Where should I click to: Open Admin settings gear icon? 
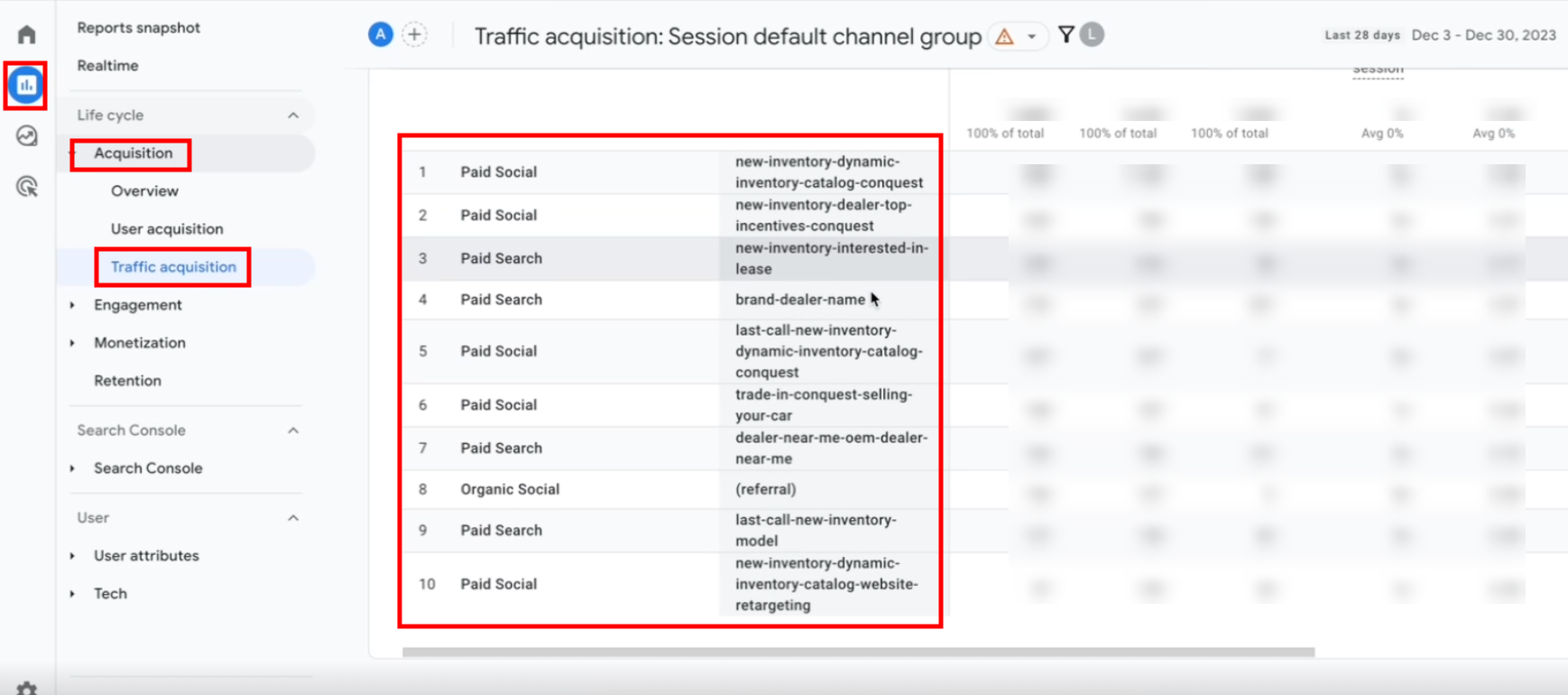tap(27, 688)
